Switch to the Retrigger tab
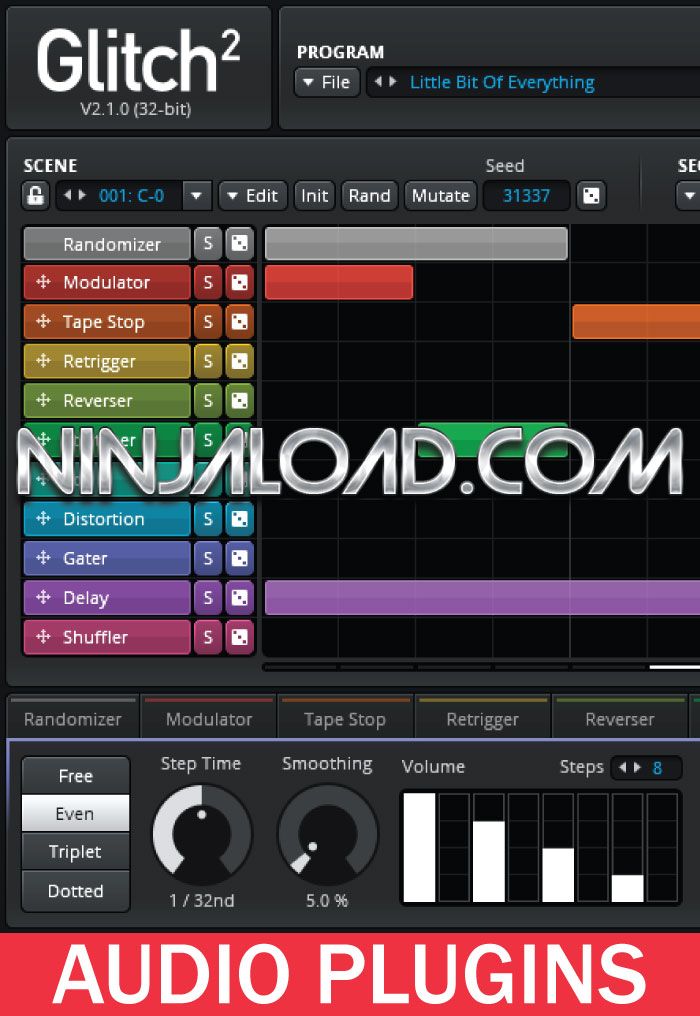This screenshot has height=1016, width=700. (482, 719)
